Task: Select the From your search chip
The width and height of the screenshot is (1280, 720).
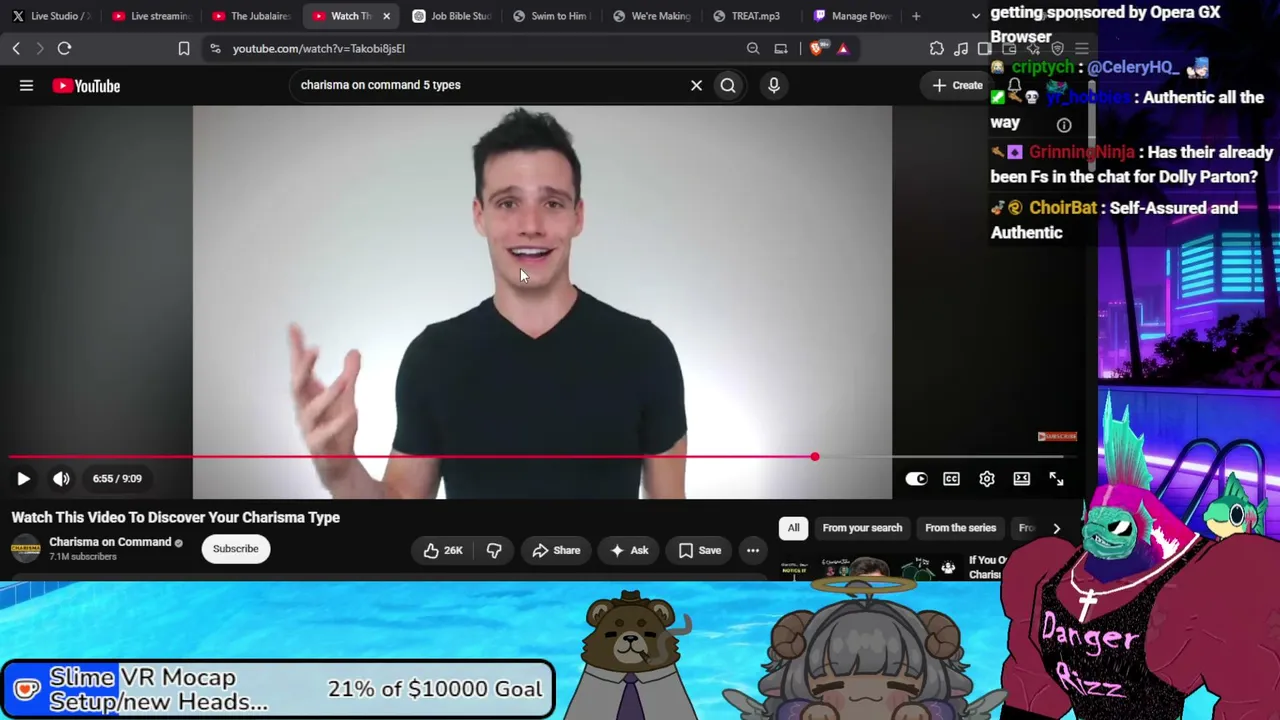Action: pos(862,528)
